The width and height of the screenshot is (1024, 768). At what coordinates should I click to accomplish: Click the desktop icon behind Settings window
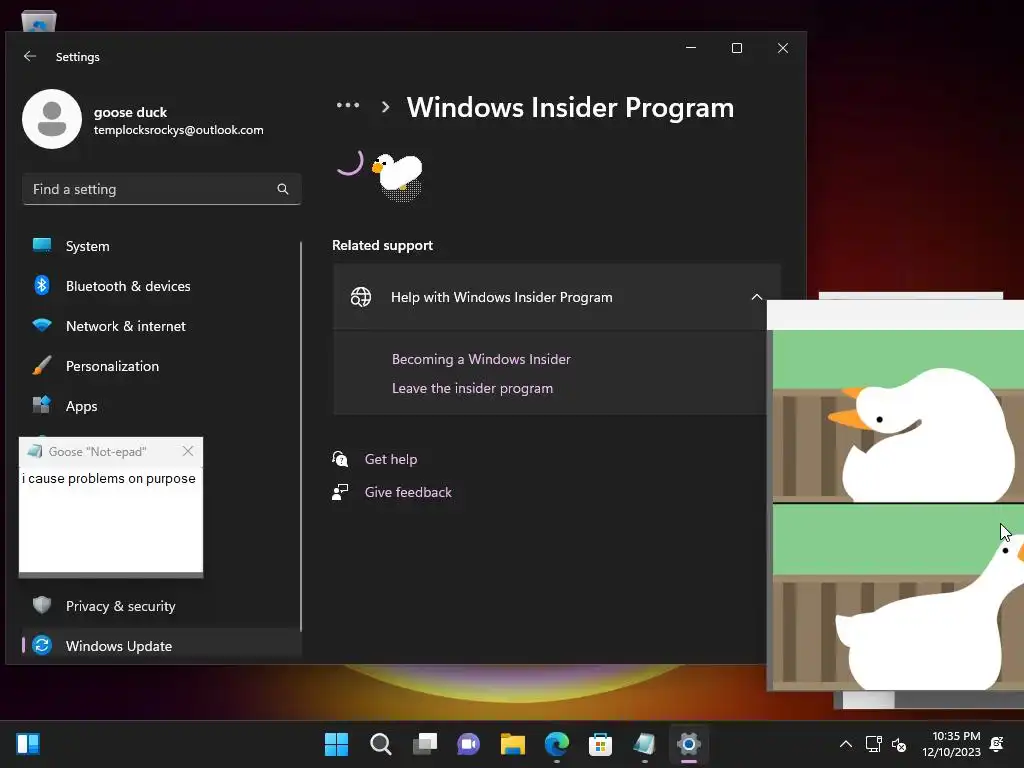(39, 21)
